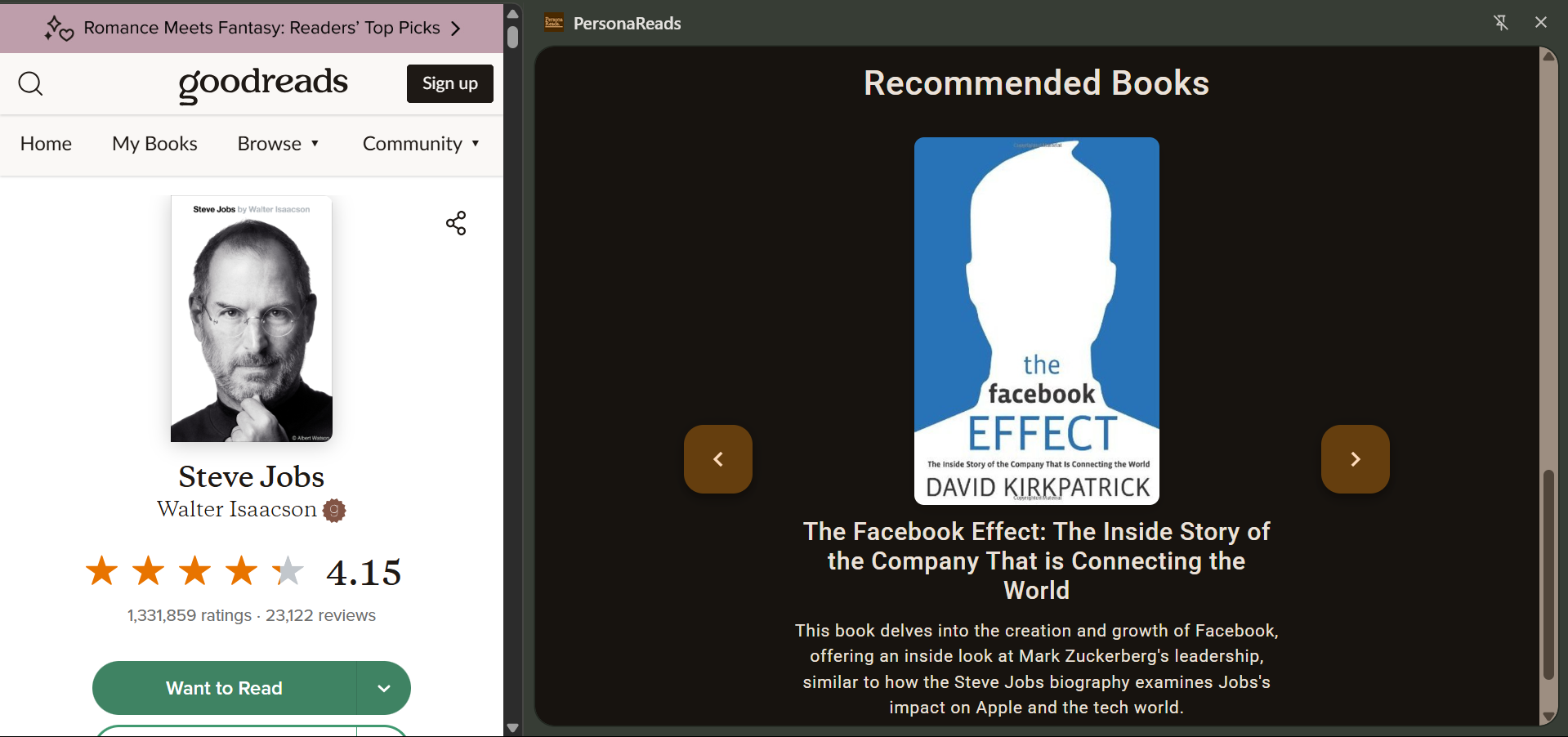Click the Goodreads page scrollbar down arrow
Screen dimensions: 1568x737
[513, 728]
